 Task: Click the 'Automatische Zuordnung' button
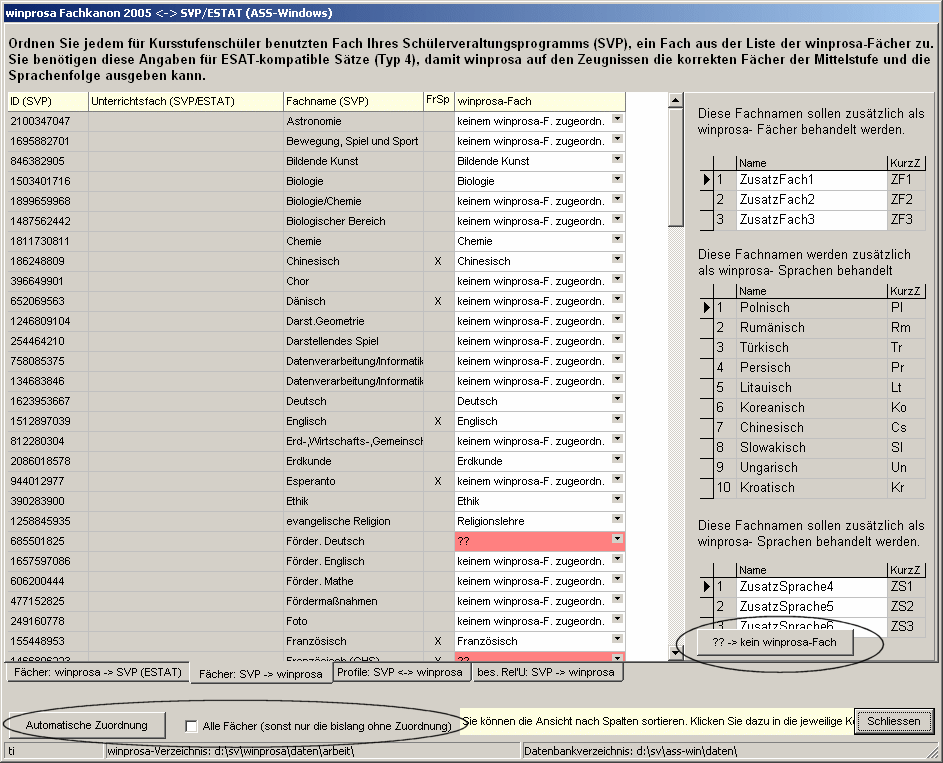click(87, 724)
